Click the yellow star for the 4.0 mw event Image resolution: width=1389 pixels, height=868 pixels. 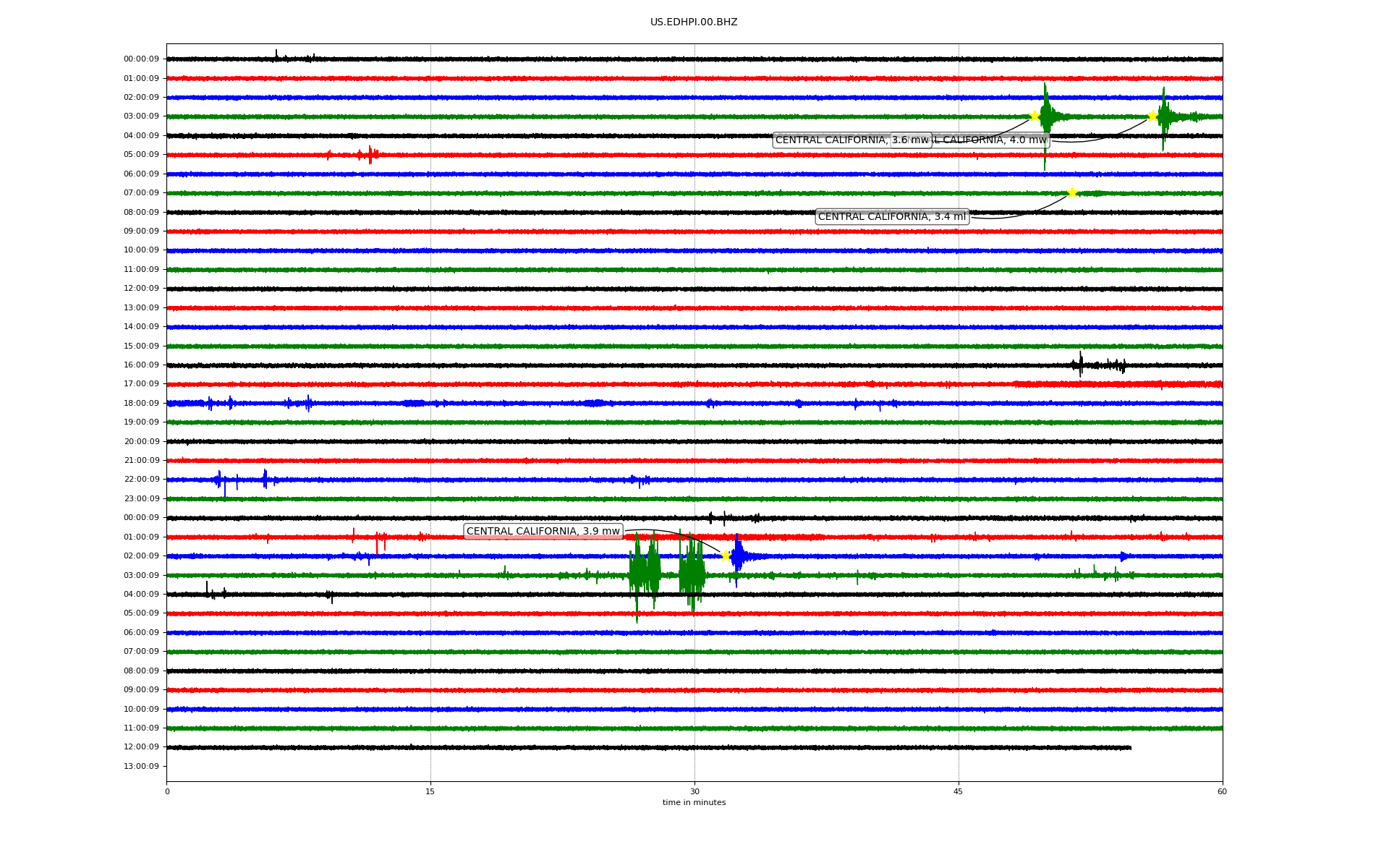1152,116
